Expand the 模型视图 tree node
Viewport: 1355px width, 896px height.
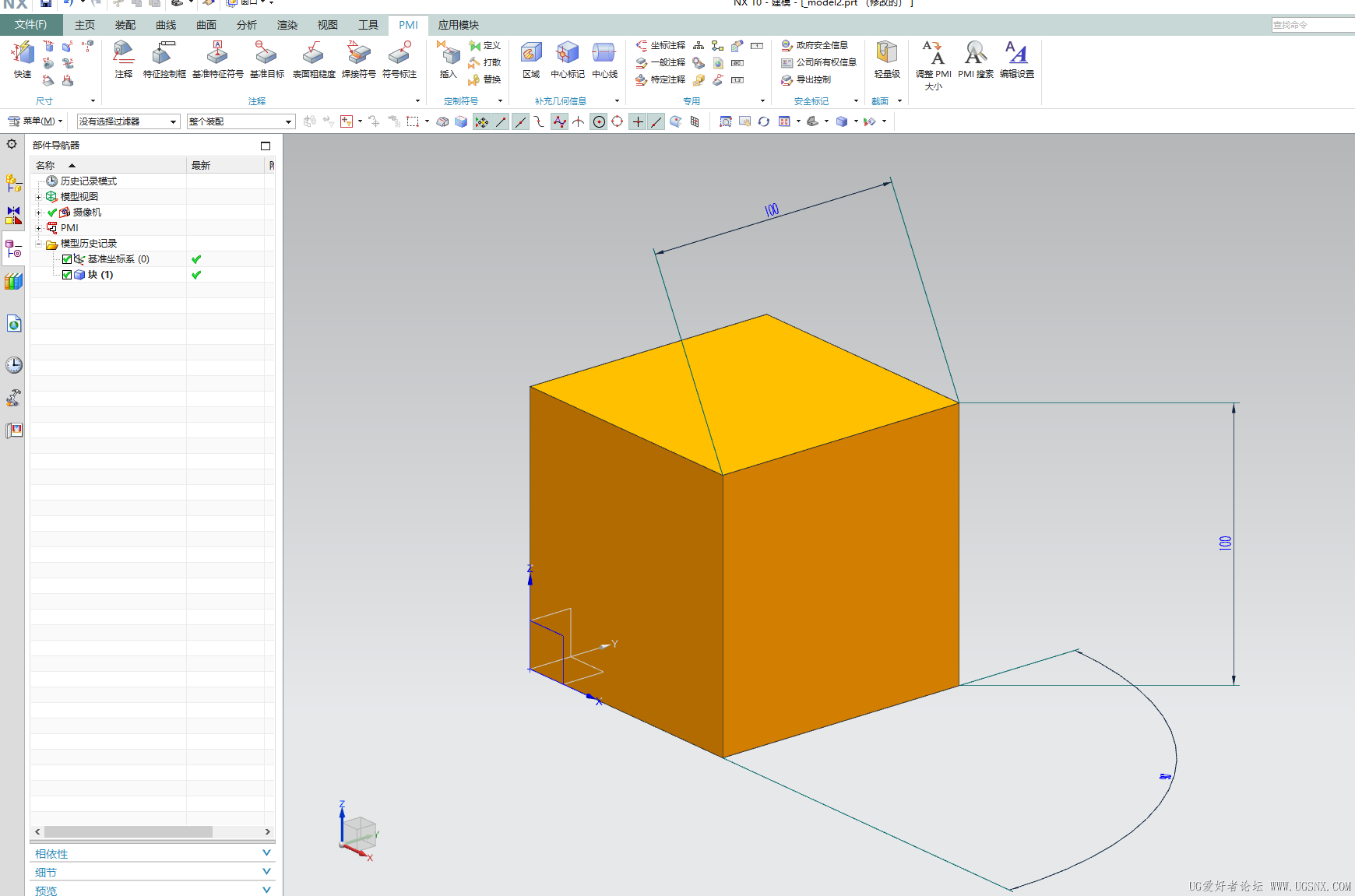pos(38,197)
